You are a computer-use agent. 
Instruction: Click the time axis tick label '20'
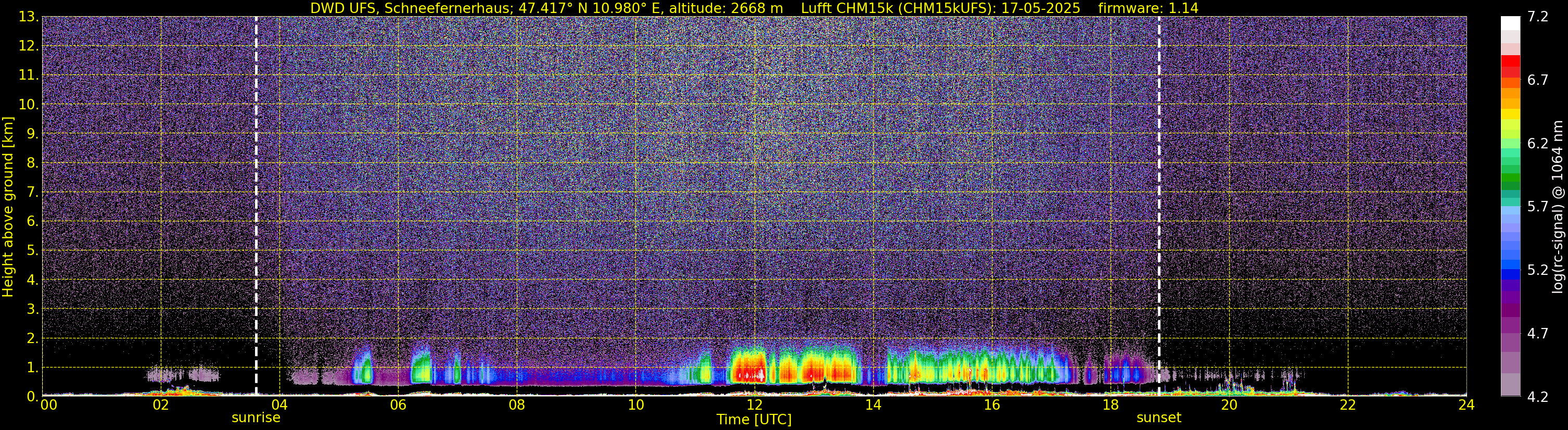(1229, 405)
